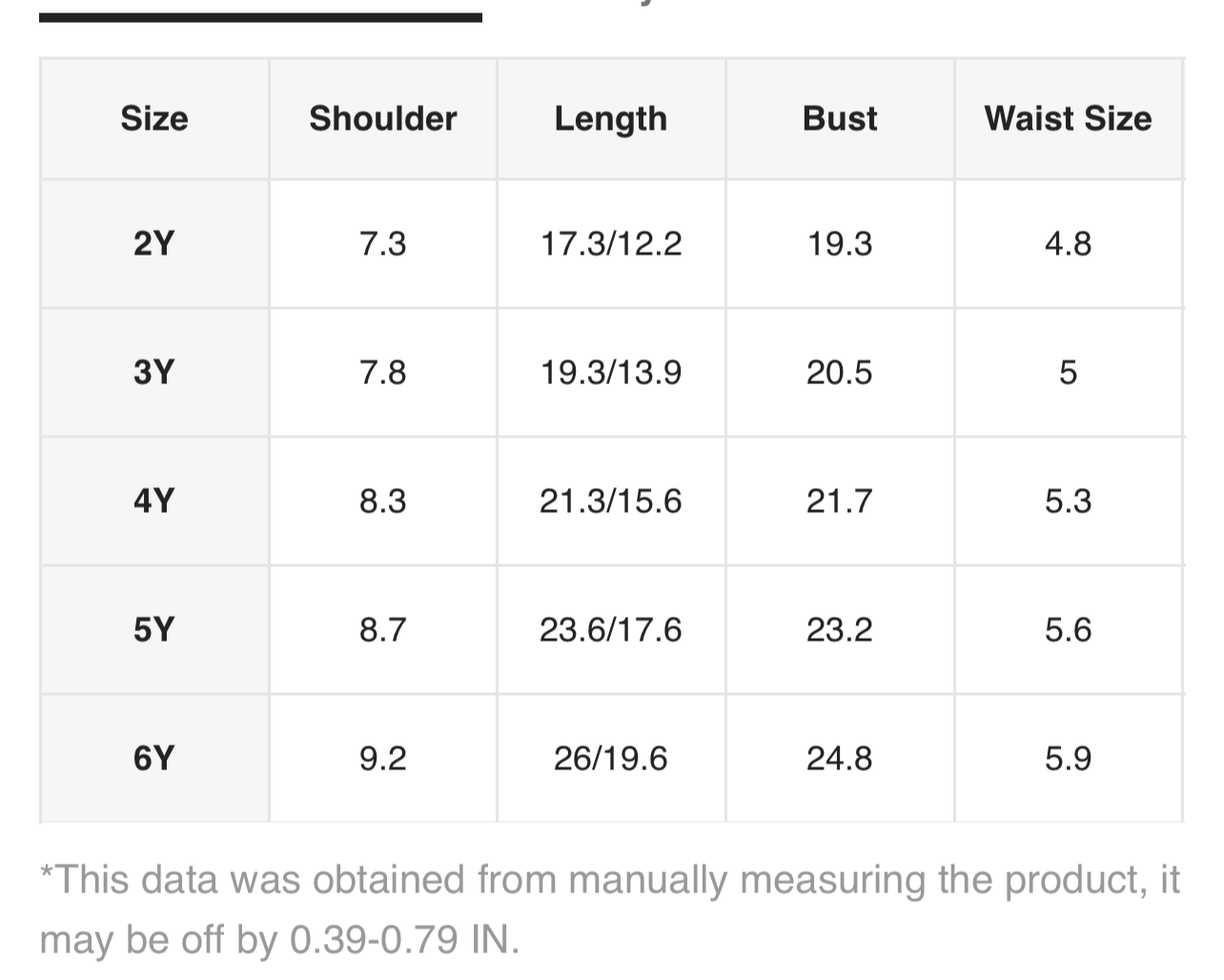Viewport: 1224px width, 980px height.
Task: Select the Bust column header
Action: [840, 118]
